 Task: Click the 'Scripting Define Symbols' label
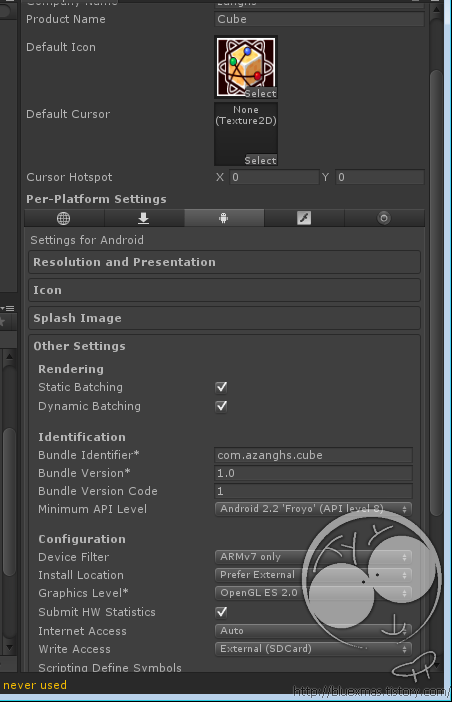coord(110,668)
